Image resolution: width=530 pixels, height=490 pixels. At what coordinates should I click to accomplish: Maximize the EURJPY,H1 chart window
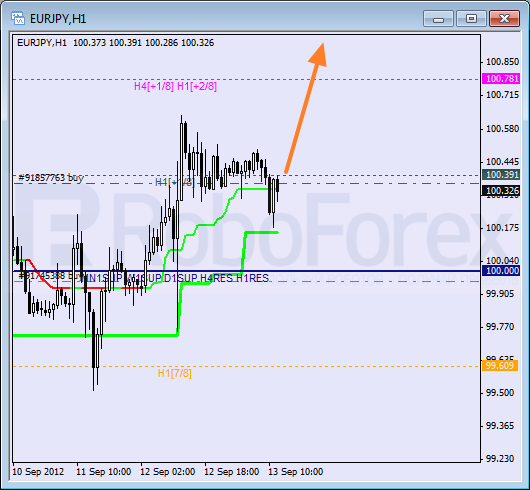[471, 18]
